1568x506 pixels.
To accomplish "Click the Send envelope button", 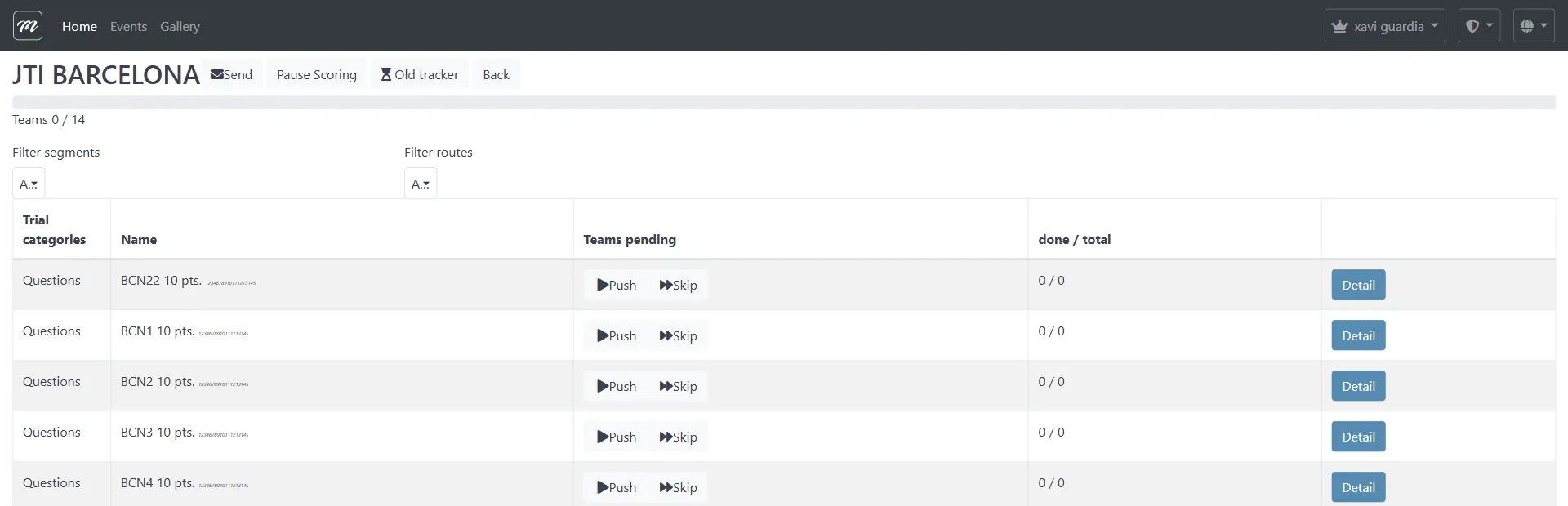I will point(232,74).
